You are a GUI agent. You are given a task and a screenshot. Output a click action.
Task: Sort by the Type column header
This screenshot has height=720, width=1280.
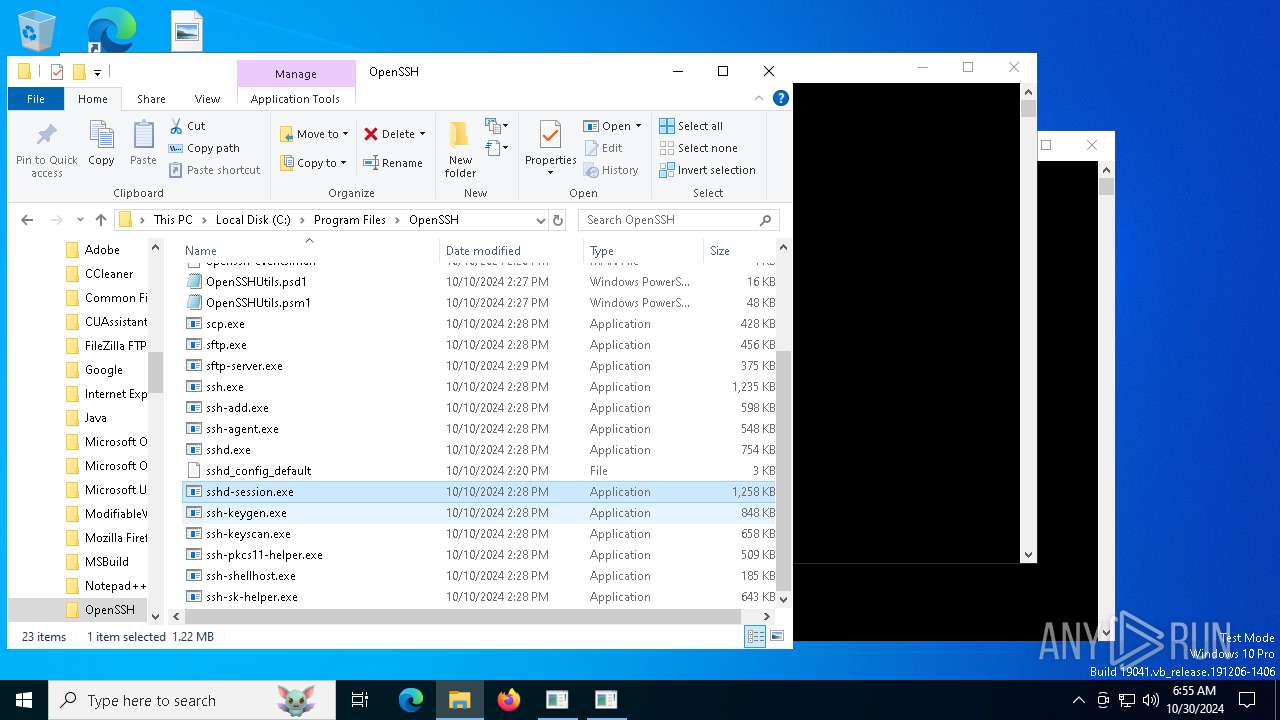pos(643,251)
